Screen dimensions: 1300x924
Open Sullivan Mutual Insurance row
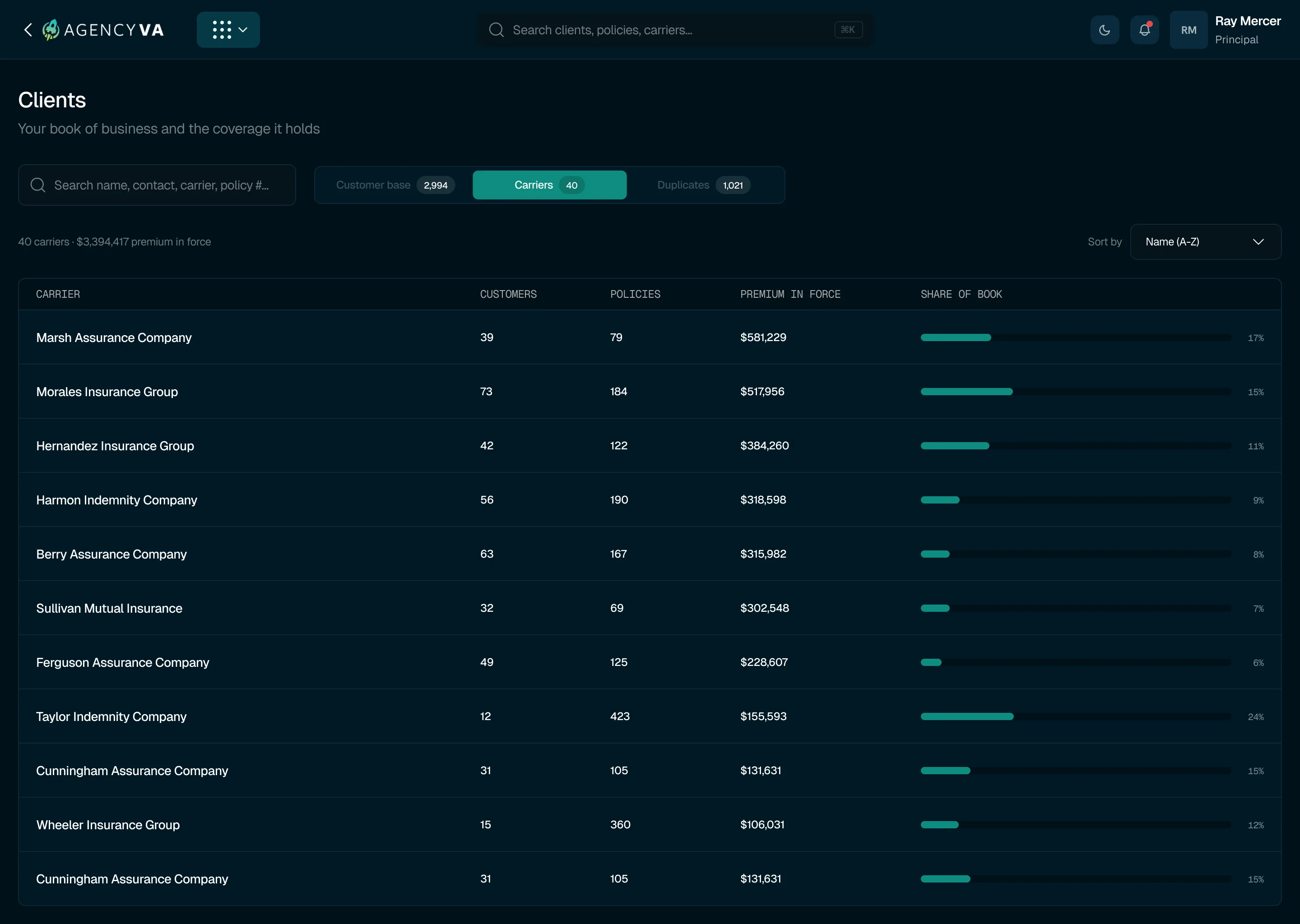(650, 608)
